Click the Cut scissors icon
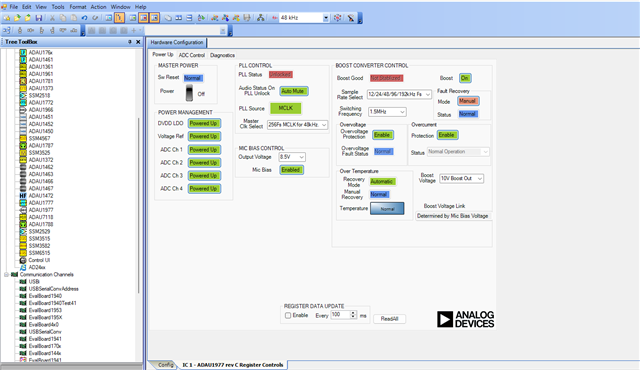The width and height of the screenshot is (640, 370). click(52, 18)
